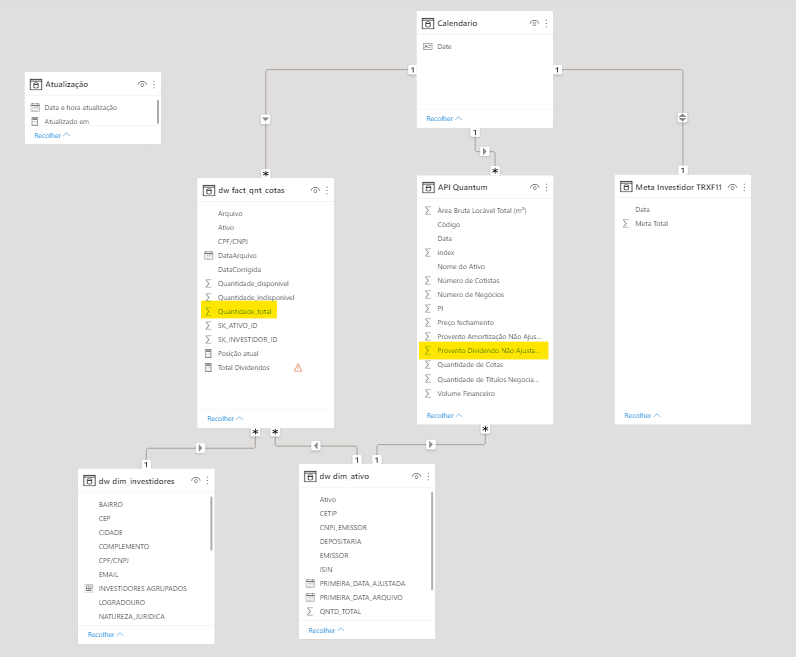Click filter direction arrow on Calendario–API Quantum relationship
This screenshot has height=657, width=796.
pyautogui.click(x=484, y=151)
